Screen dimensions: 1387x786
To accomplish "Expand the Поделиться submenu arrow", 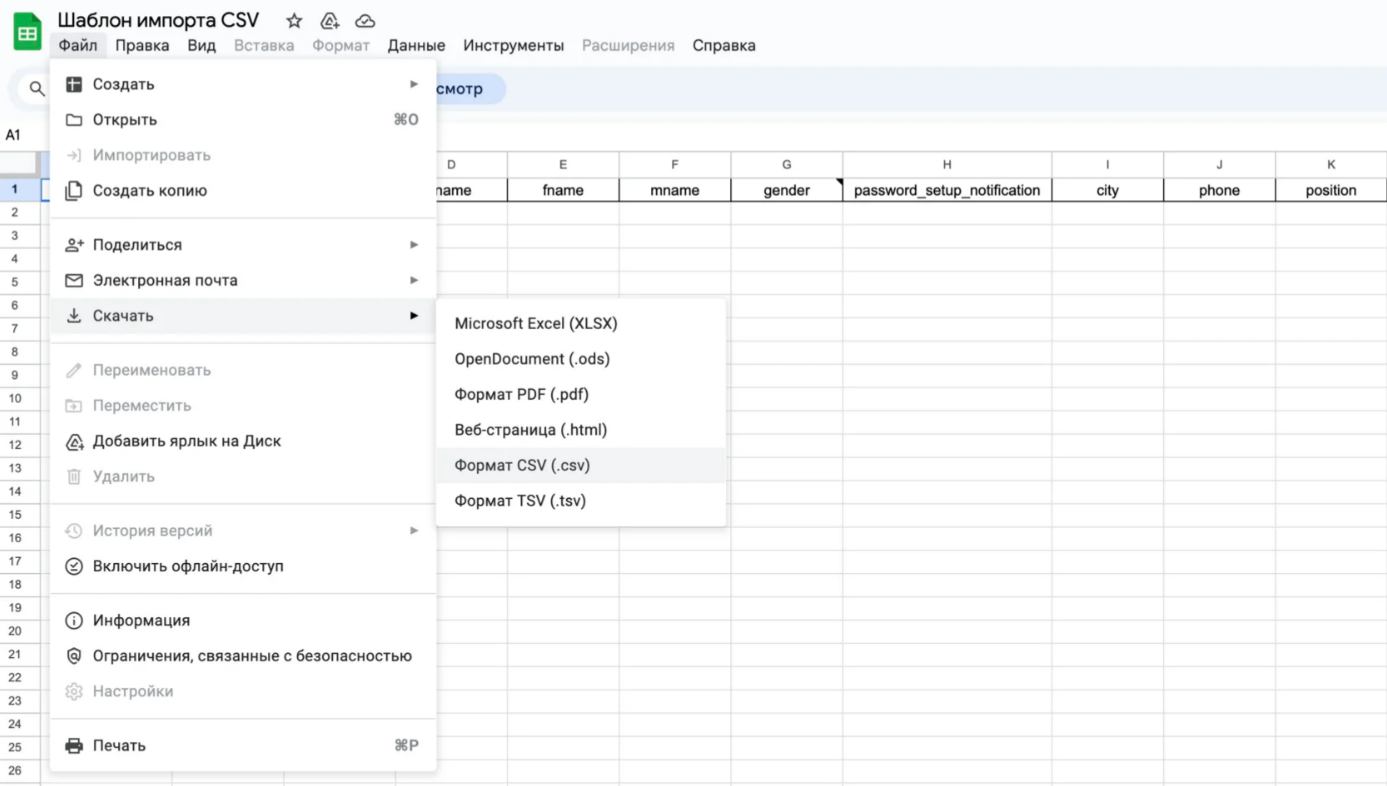I will (414, 245).
